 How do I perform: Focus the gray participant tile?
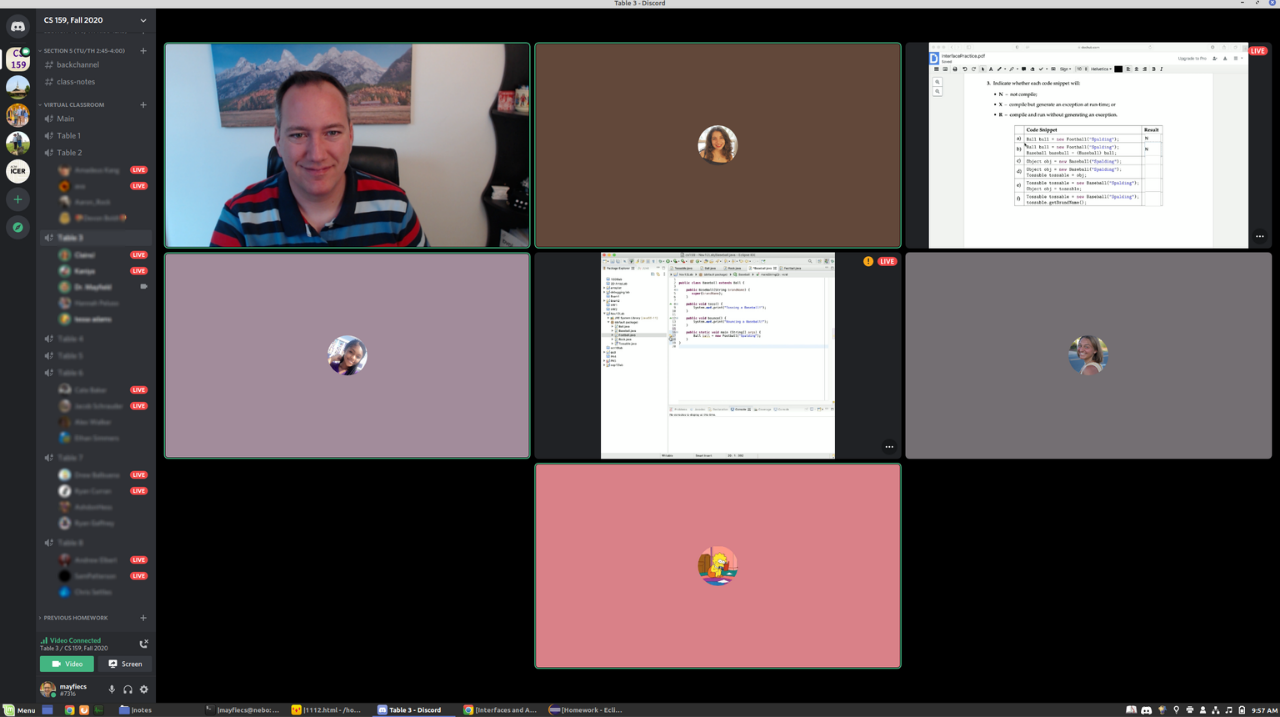click(1088, 355)
